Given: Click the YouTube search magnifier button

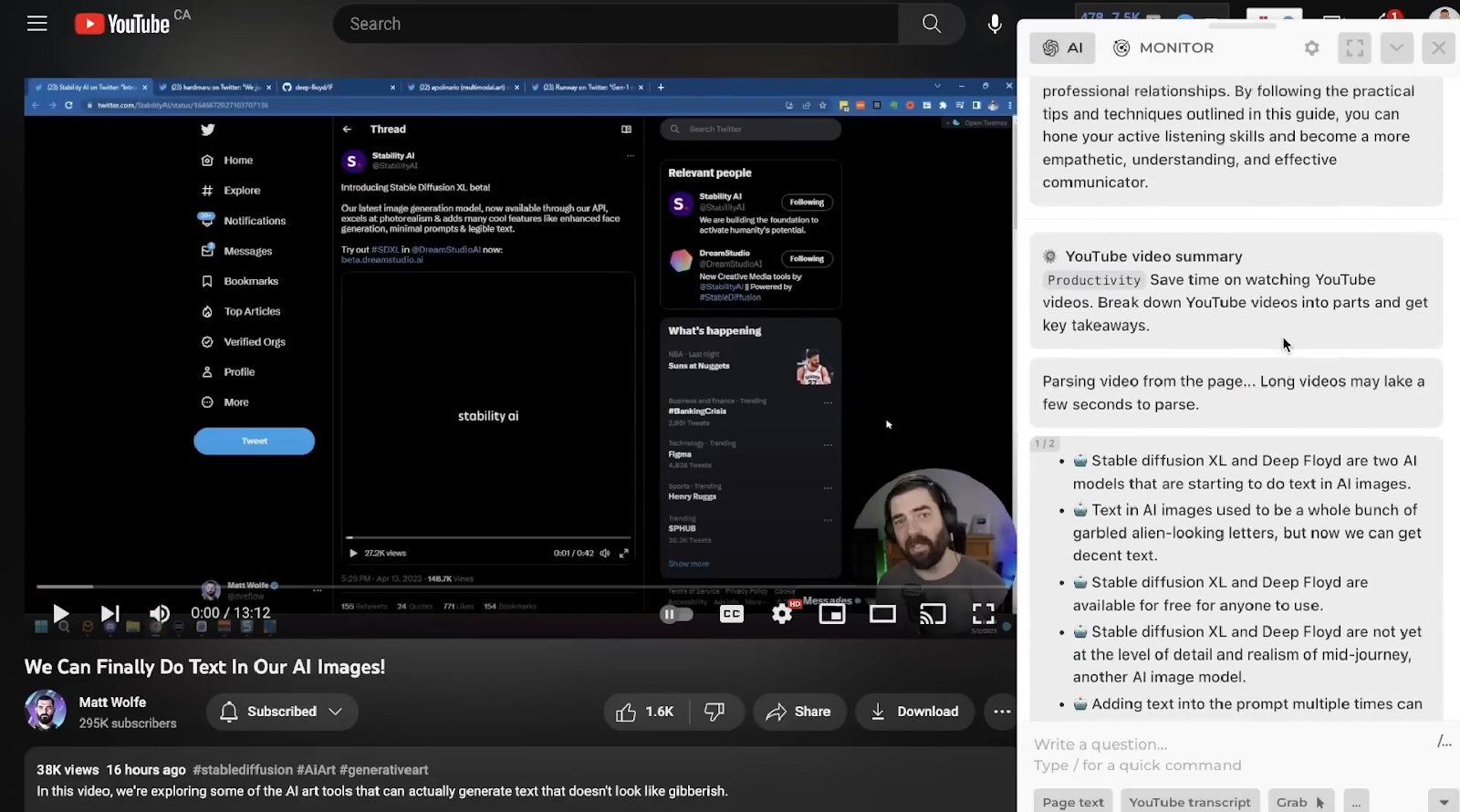Looking at the screenshot, I should point(931,24).
